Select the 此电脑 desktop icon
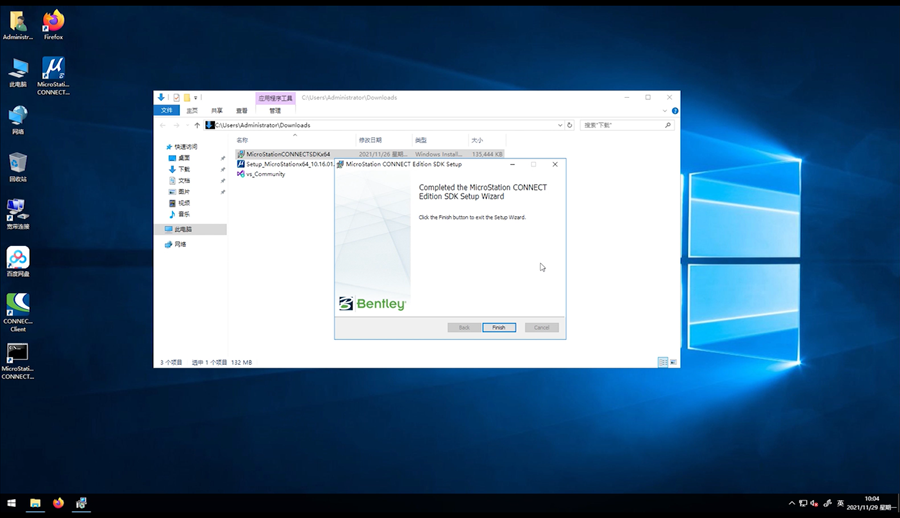 [x=18, y=72]
